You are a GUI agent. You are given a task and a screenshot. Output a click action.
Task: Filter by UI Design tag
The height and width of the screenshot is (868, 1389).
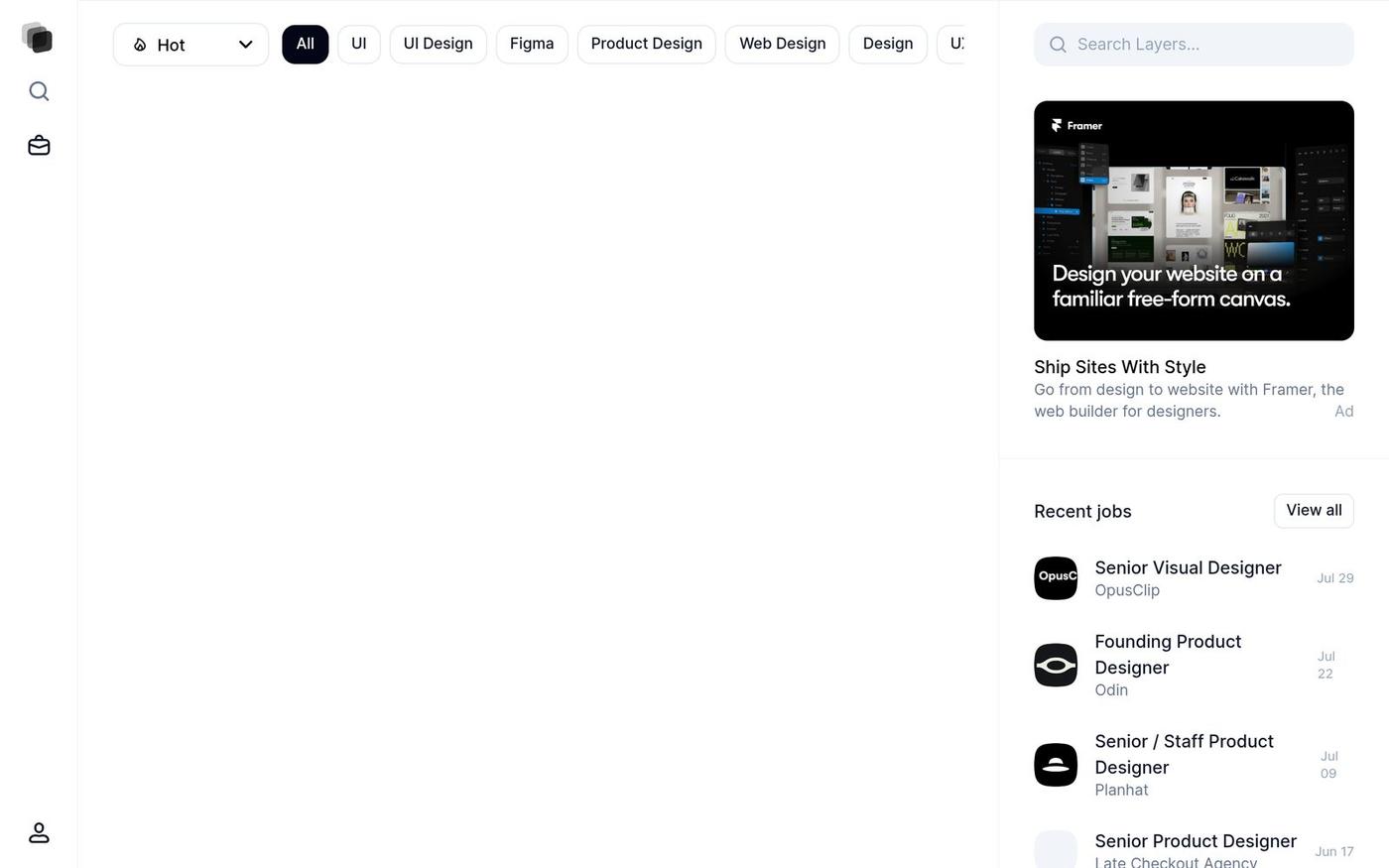tap(438, 45)
